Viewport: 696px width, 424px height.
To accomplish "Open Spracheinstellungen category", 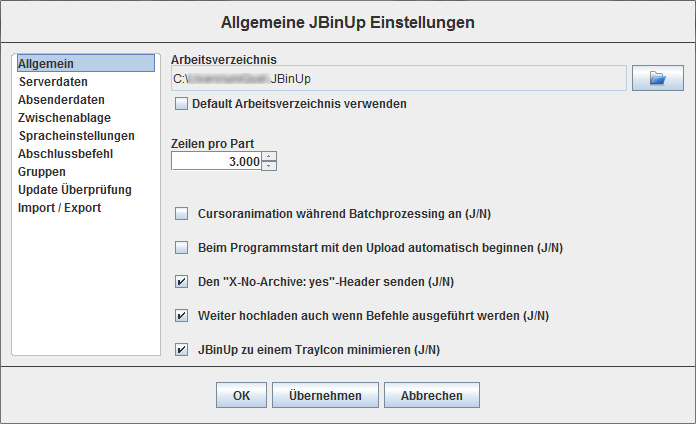I will click(x=76, y=136).
